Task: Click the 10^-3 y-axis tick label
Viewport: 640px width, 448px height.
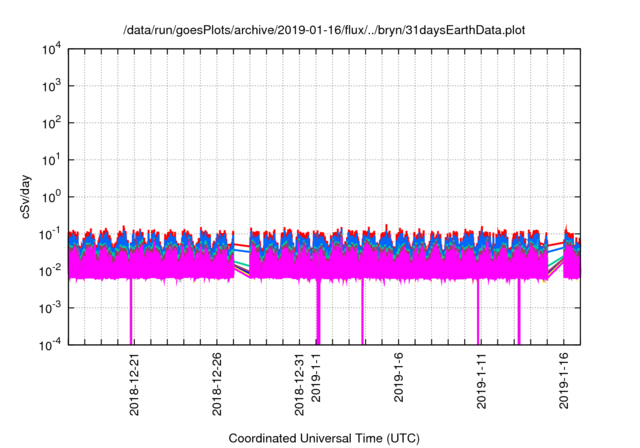Action: tap(50, 308)
